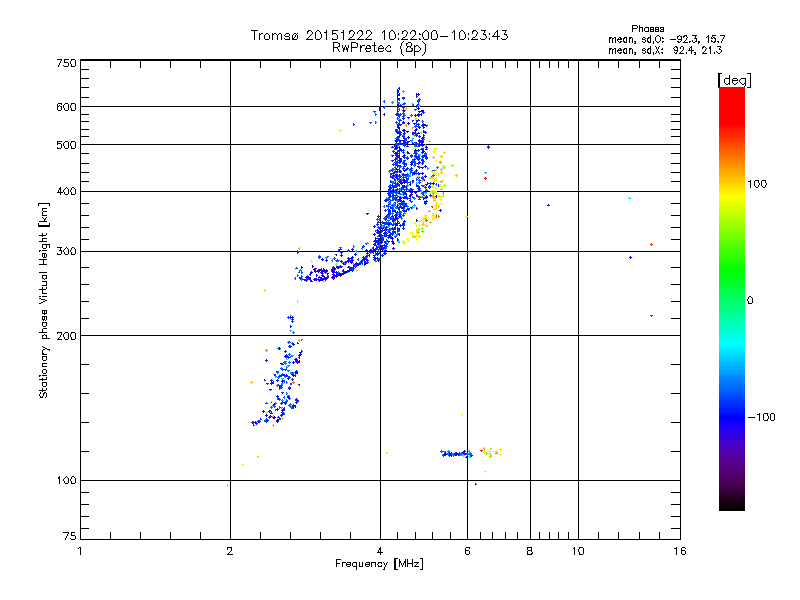The image size is (800, 600).
Task: Click the colorbar tick label '0'
Action: [x=750, y=301]
